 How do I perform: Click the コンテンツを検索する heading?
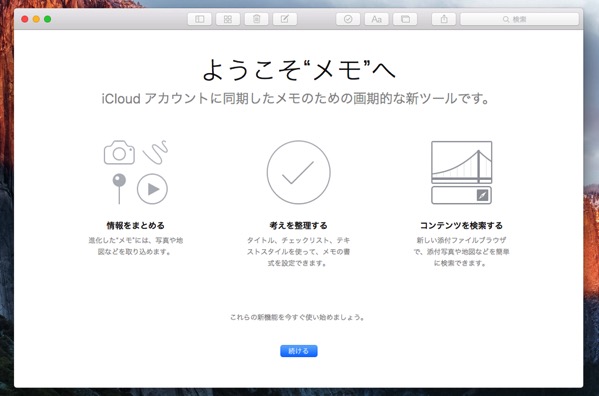(x=461, y=226)
